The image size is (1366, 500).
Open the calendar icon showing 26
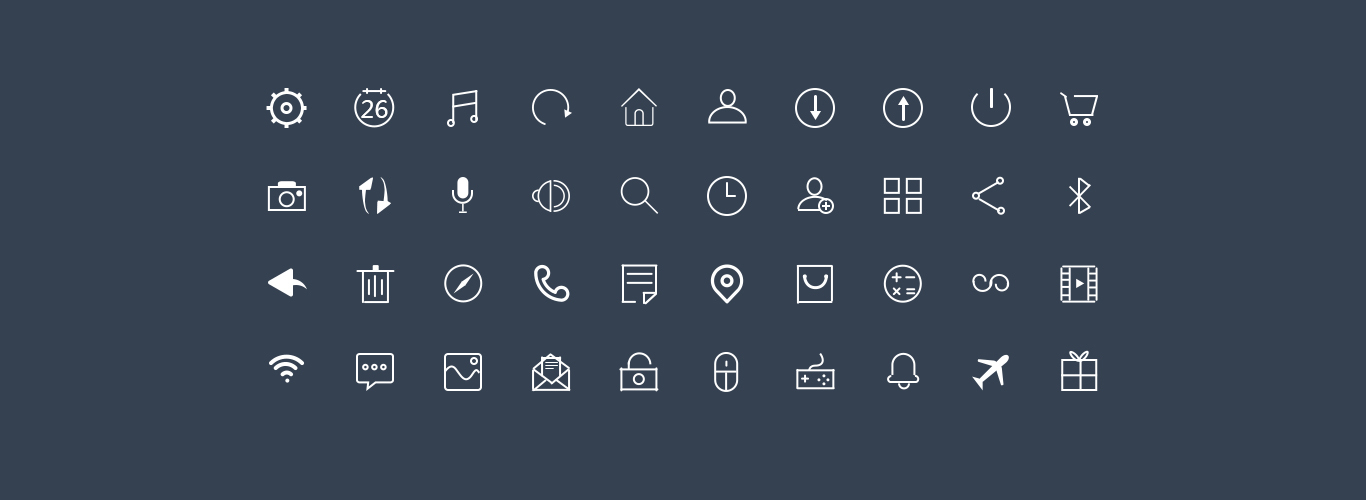[374, 107]
